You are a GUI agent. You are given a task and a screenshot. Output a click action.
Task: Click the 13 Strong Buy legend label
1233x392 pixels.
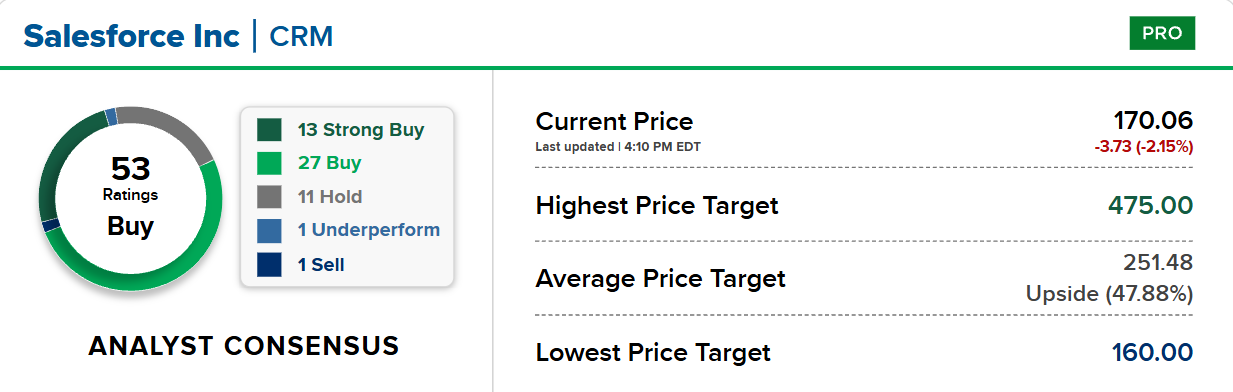pyautogui.click(x=361, y=130)
